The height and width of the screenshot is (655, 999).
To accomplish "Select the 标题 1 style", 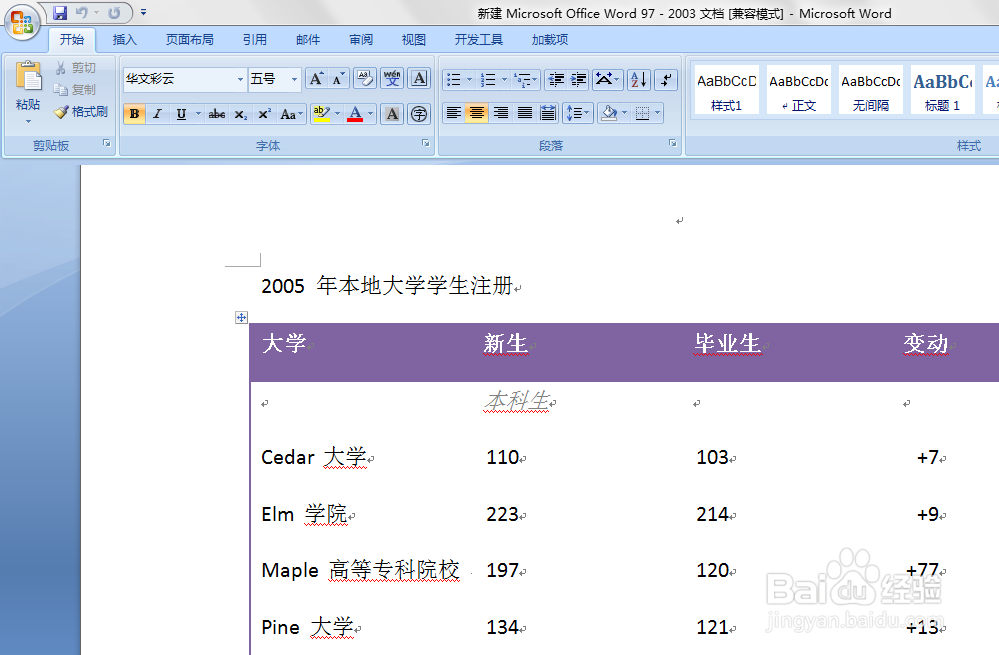I will click(941, 89).
